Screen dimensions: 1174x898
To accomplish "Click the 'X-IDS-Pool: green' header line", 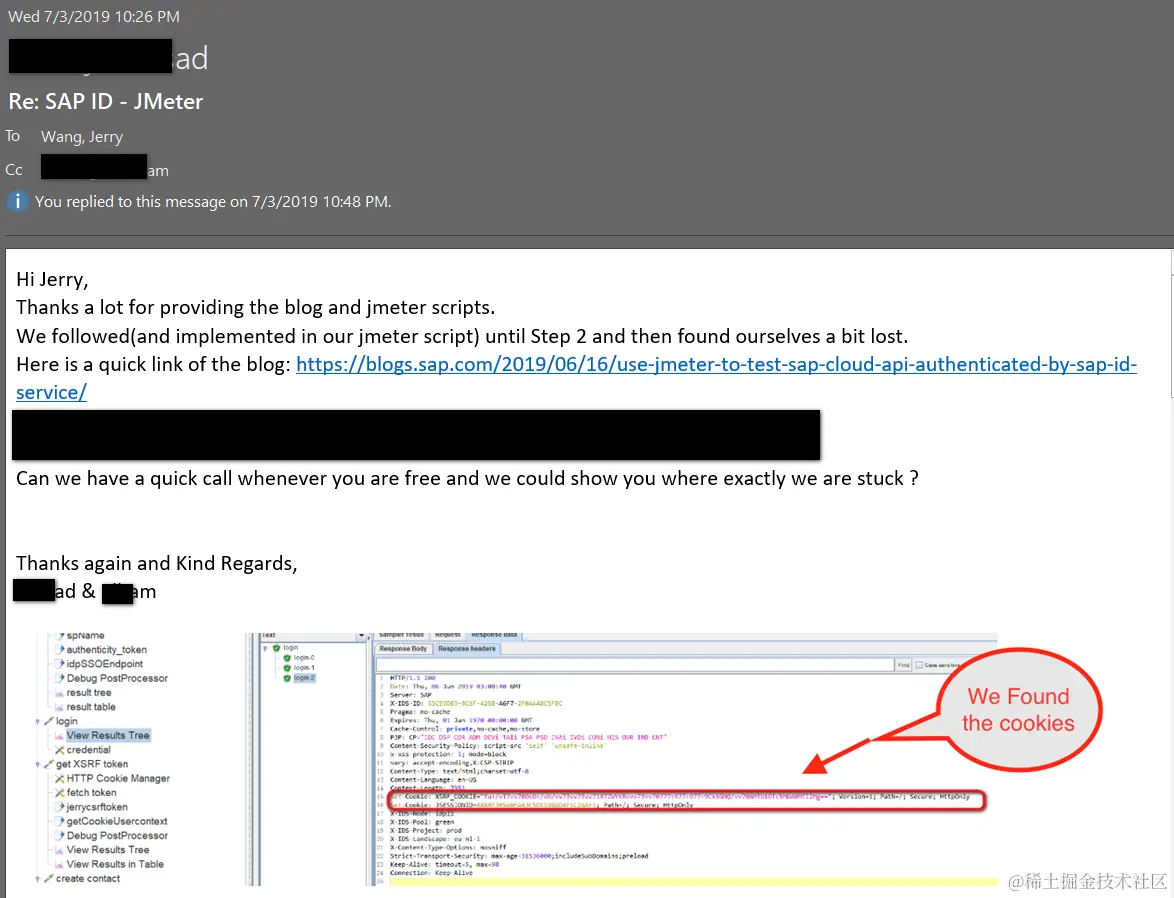I will tap(422, 822).
